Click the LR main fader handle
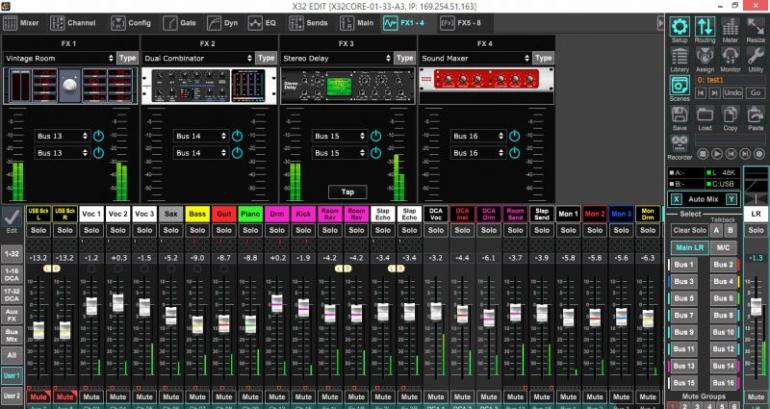 click(756, 307)
